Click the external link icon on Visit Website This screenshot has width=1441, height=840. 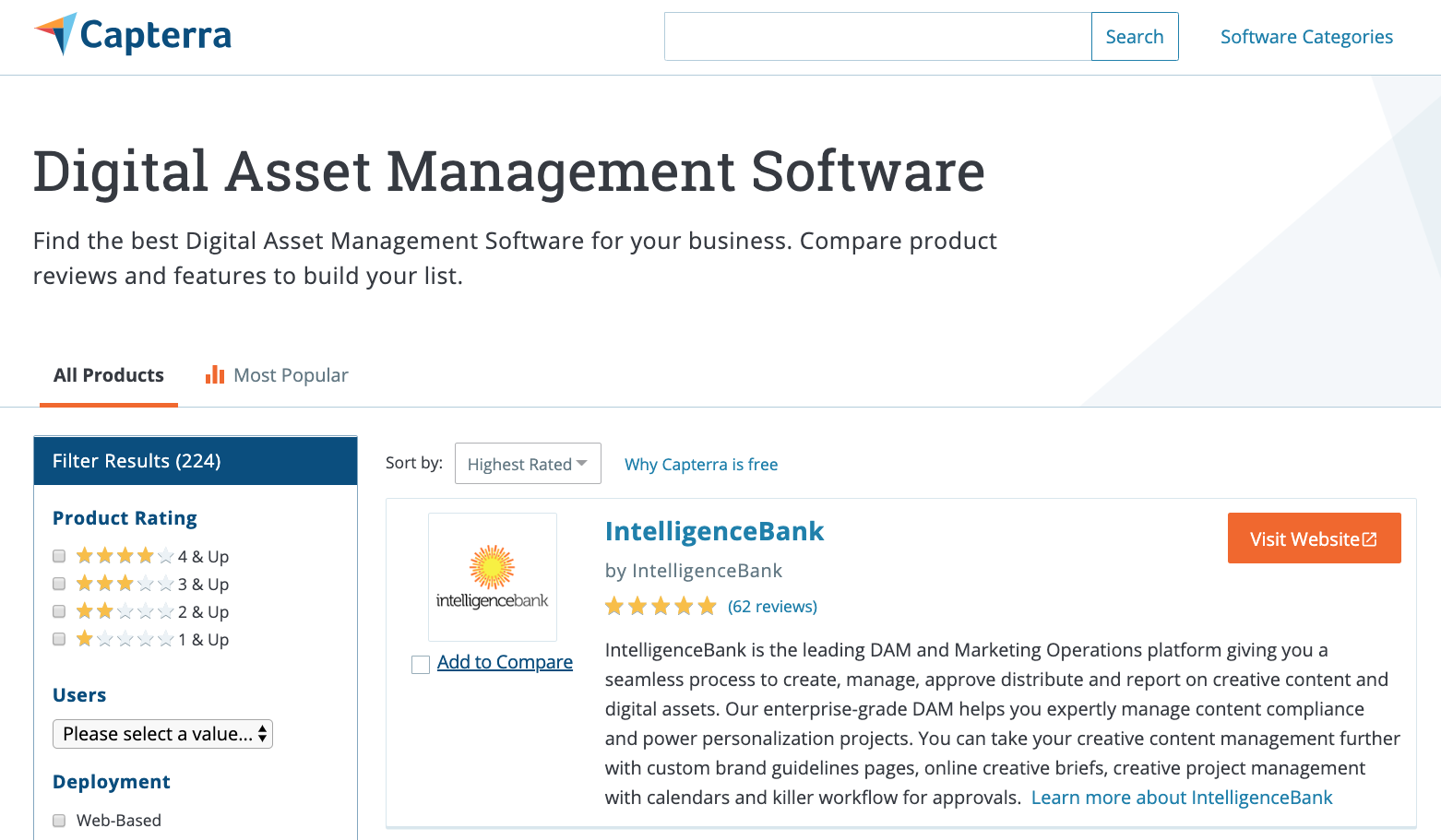click(1370, 539)
